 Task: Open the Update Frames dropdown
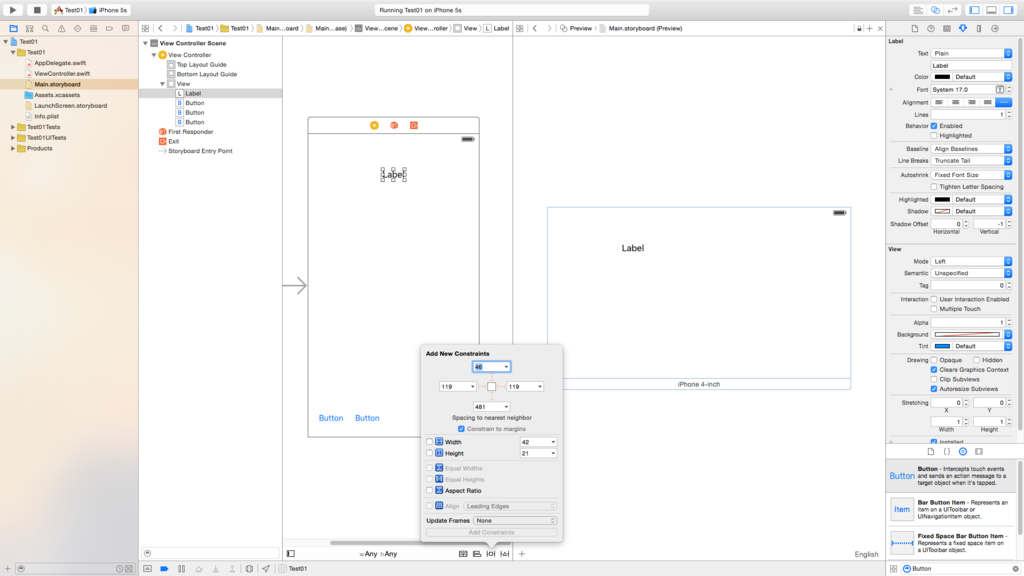point(515,520)
